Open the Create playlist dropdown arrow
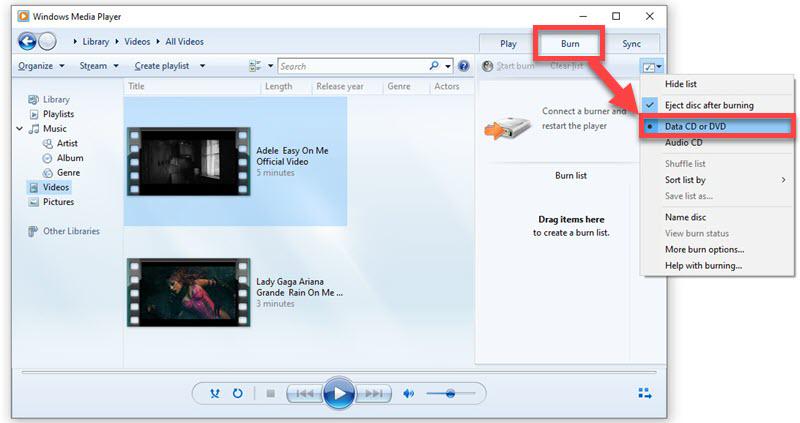This screenshot has width=800, height=423. [203, 66]
